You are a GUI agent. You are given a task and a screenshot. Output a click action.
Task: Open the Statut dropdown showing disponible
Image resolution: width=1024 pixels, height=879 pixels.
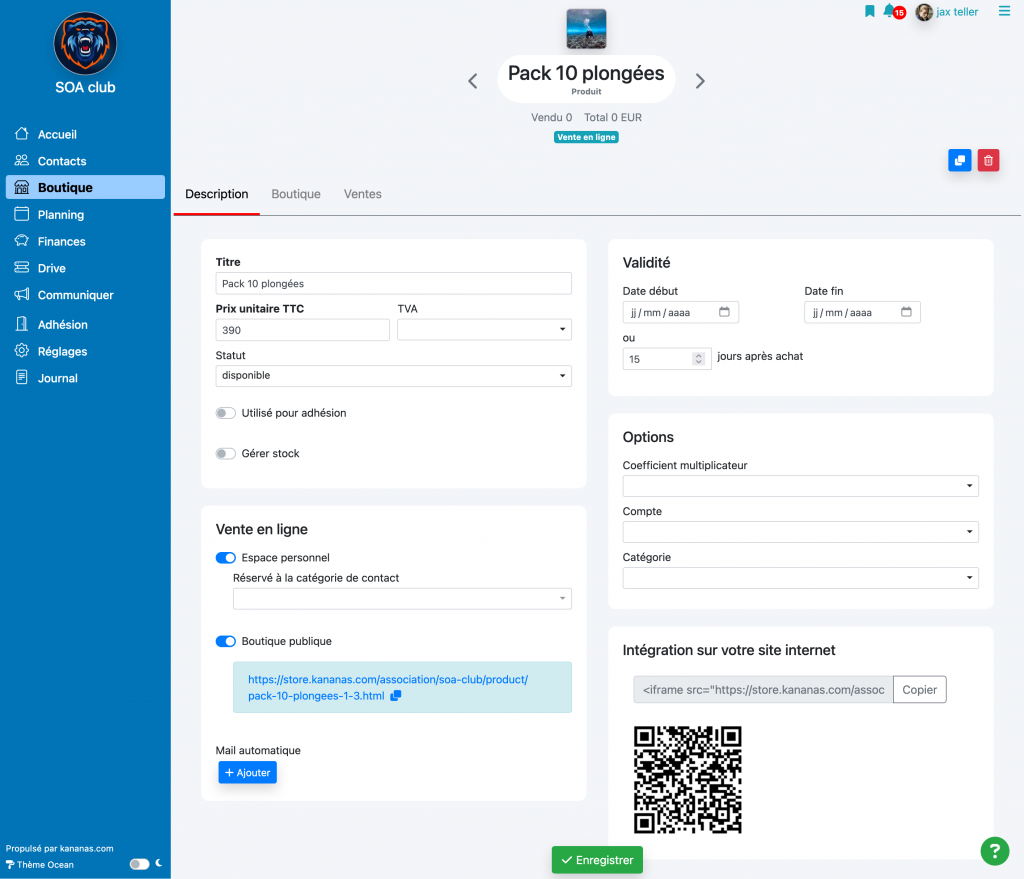(x=393, y=376)
